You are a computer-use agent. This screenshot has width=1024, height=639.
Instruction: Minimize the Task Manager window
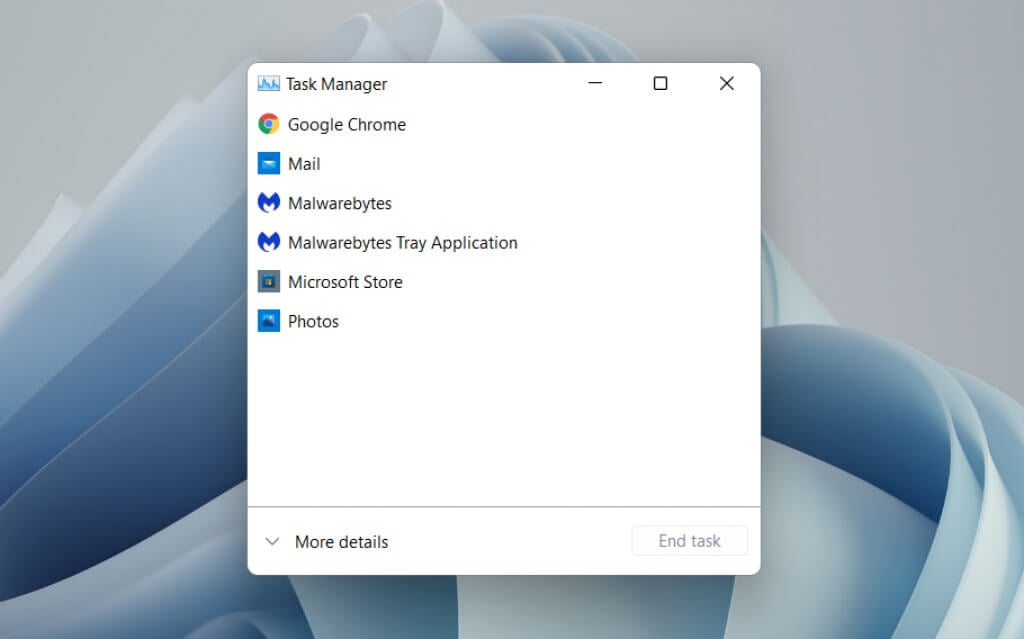click(x=595, y=83)
